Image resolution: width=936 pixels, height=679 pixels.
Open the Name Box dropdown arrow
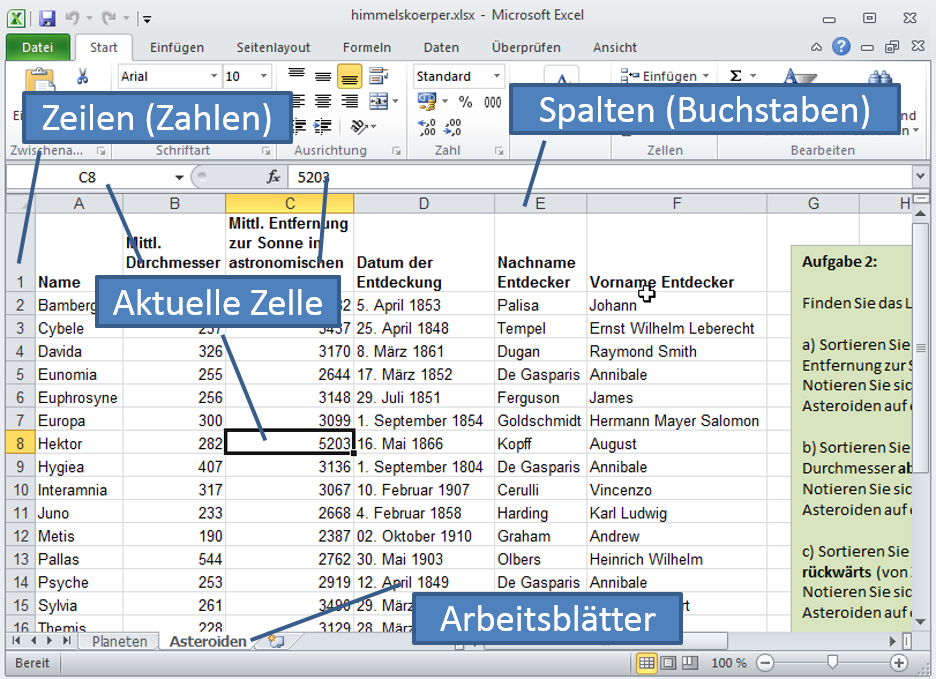point(179,178)
